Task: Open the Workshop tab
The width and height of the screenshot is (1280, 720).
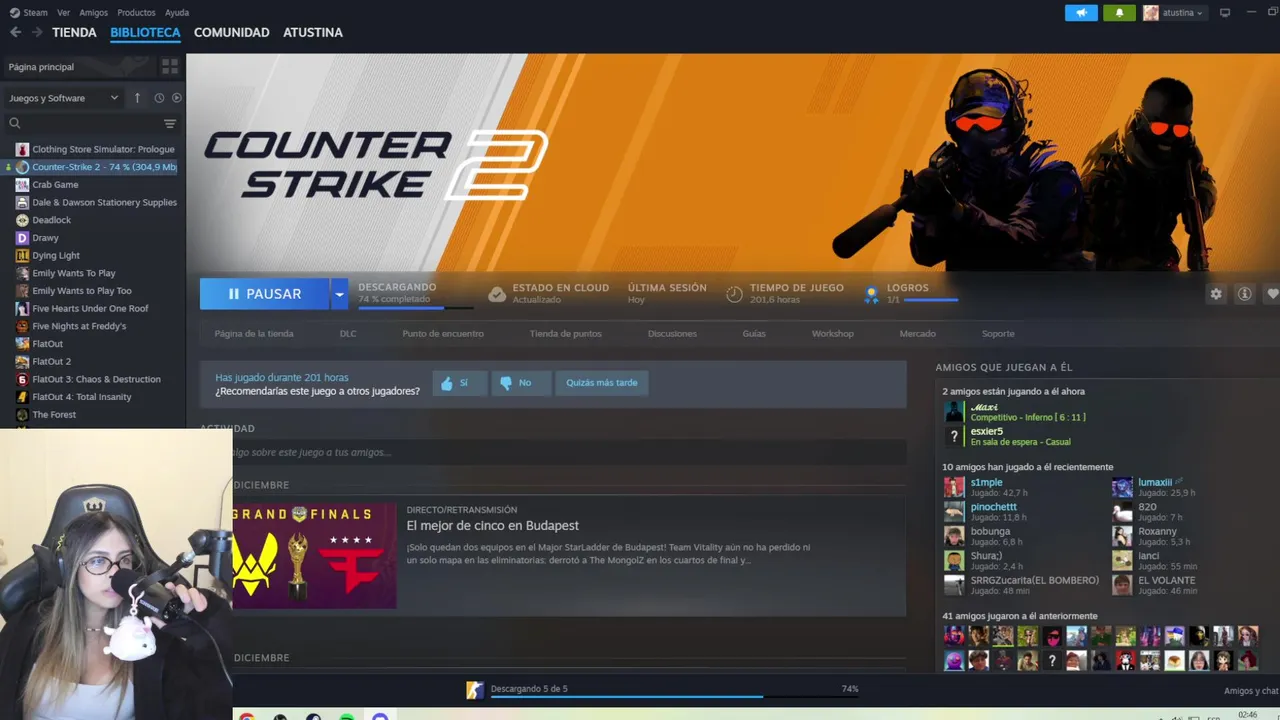Action: [833, 333]
